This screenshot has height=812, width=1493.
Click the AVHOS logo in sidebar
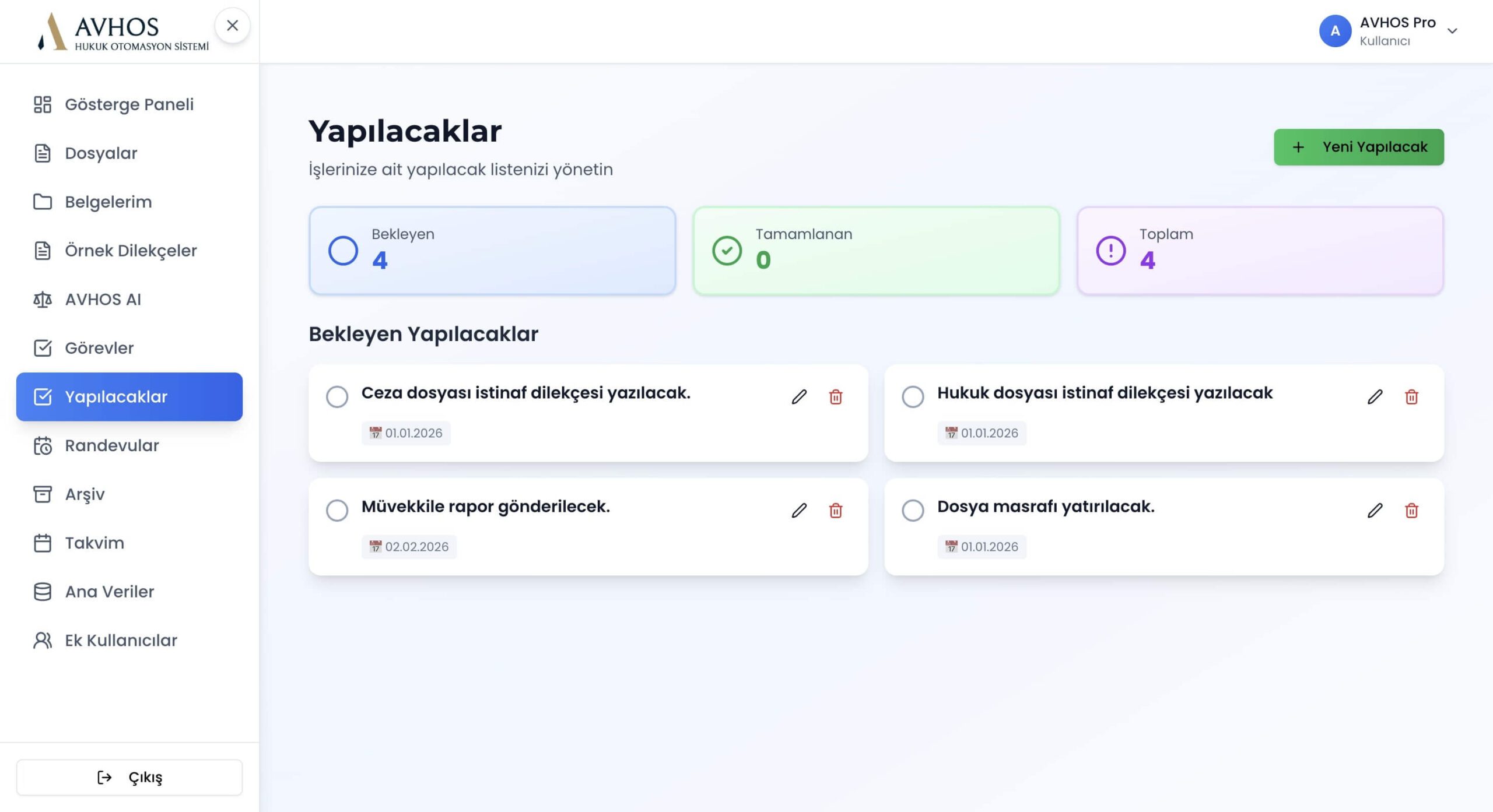tap(122, 32)
